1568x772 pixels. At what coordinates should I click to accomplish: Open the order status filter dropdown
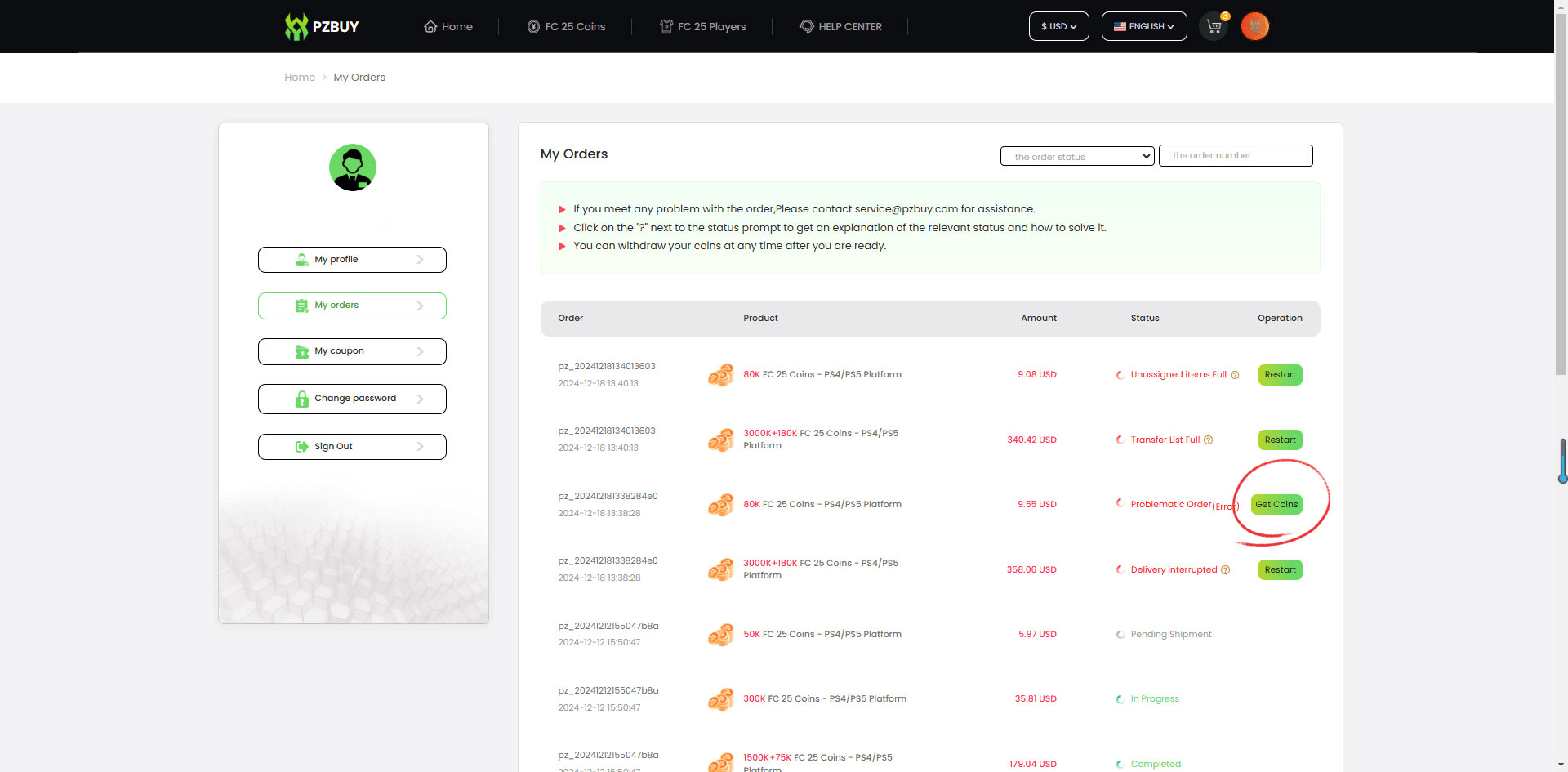(1077, 156)
